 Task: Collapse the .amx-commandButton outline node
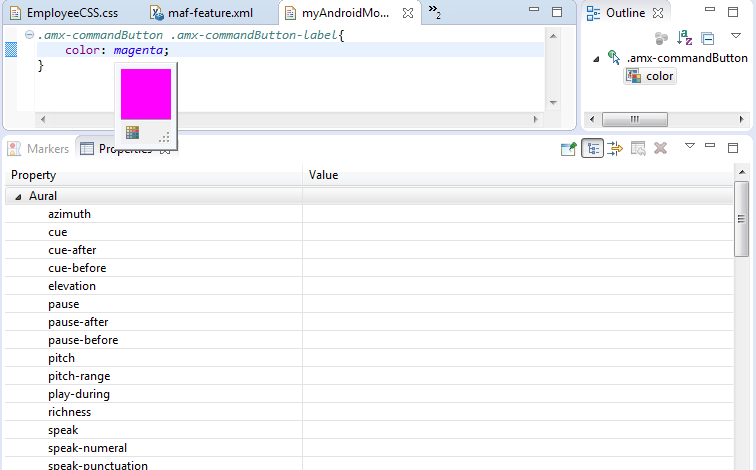click(596, 59)
